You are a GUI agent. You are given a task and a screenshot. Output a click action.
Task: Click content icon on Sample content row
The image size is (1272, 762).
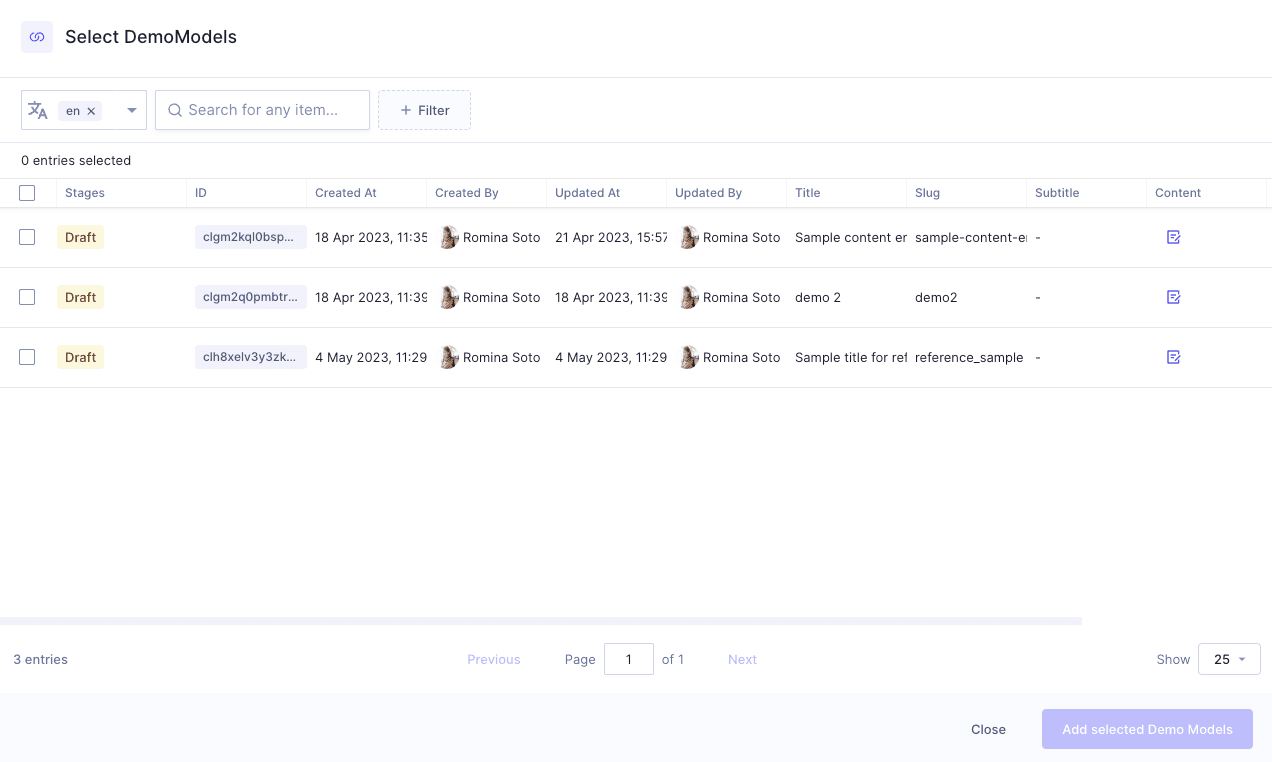[x=1173, y=237]
